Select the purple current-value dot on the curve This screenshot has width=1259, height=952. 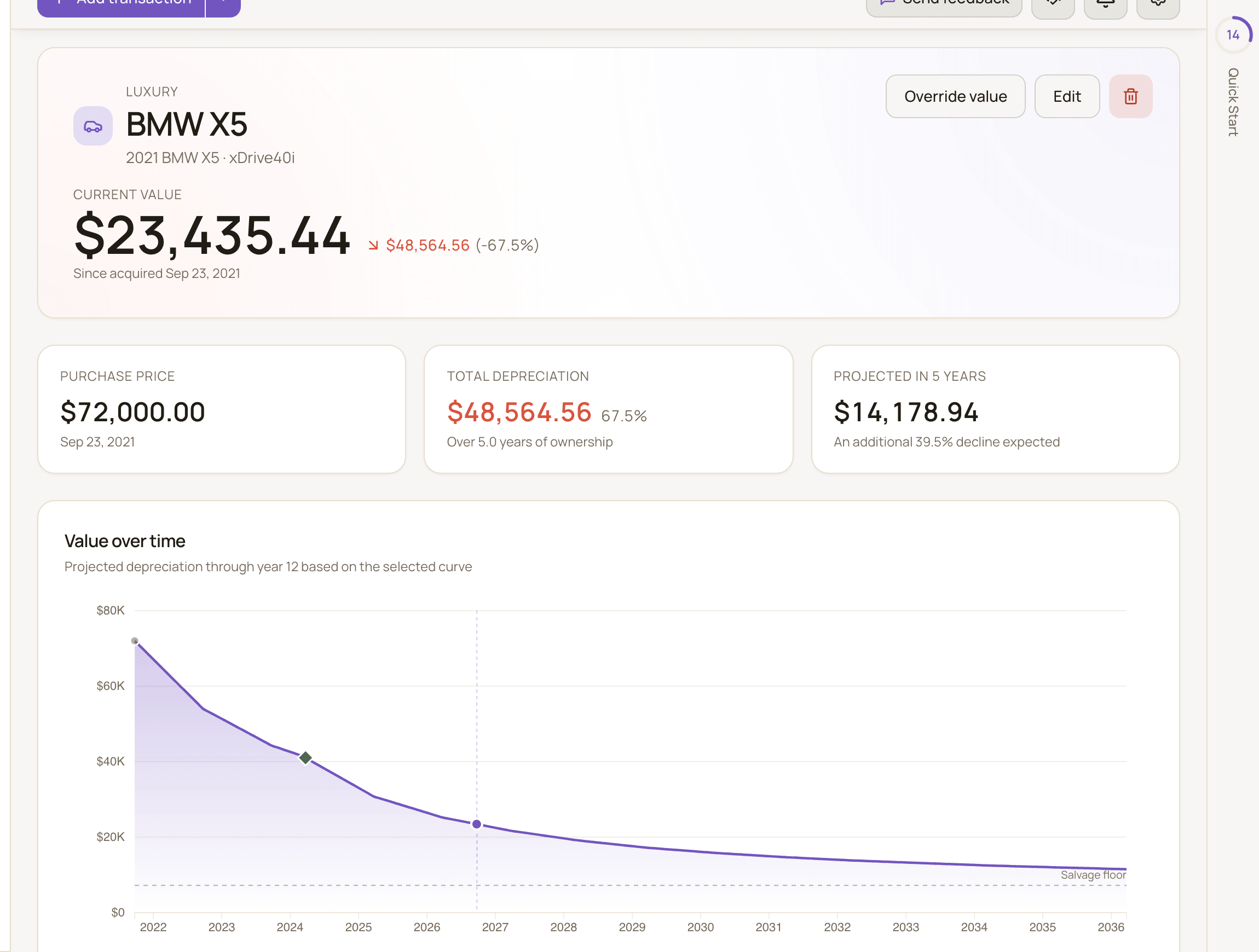point(477,824)
